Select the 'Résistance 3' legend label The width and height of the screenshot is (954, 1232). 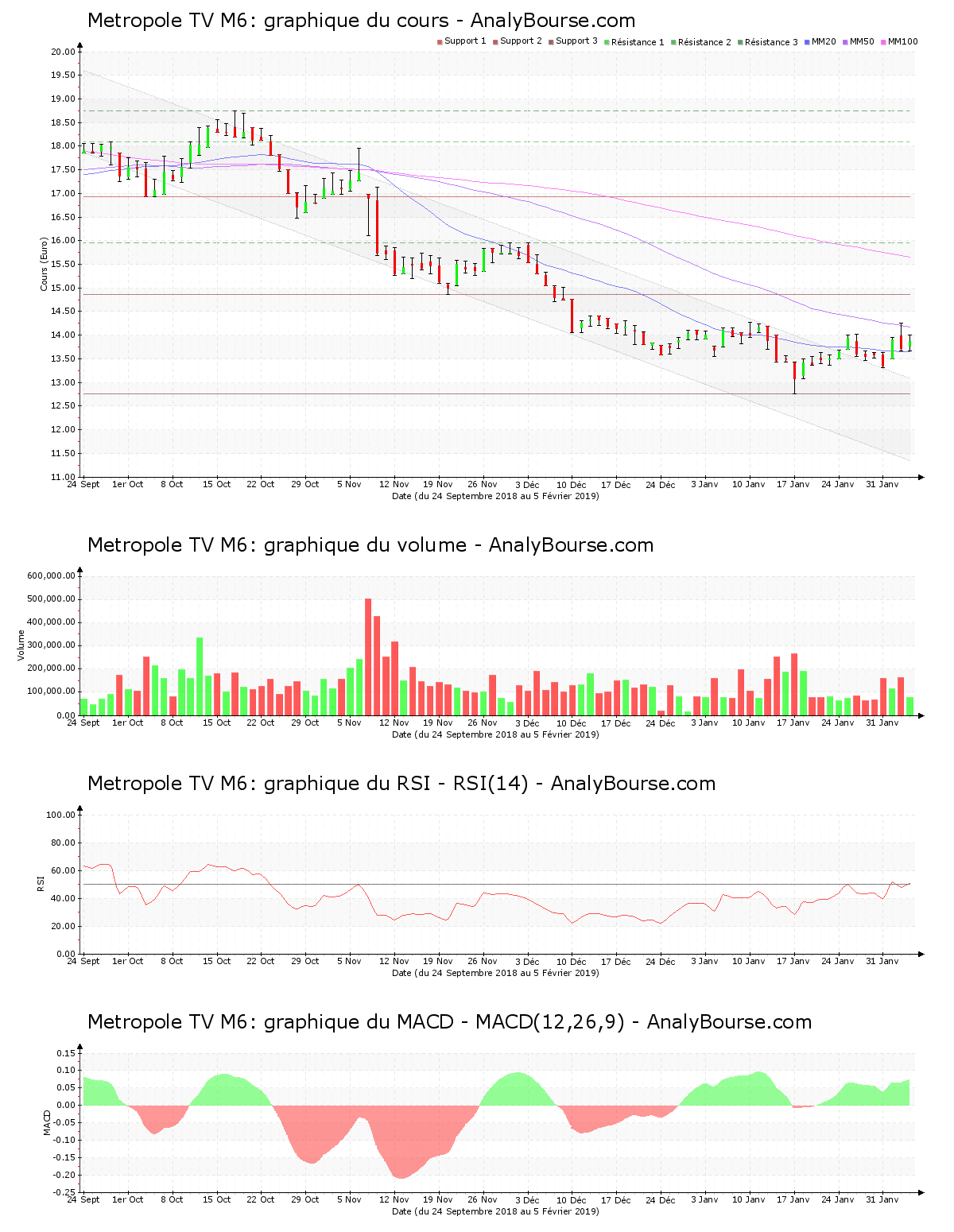(771, 42)
